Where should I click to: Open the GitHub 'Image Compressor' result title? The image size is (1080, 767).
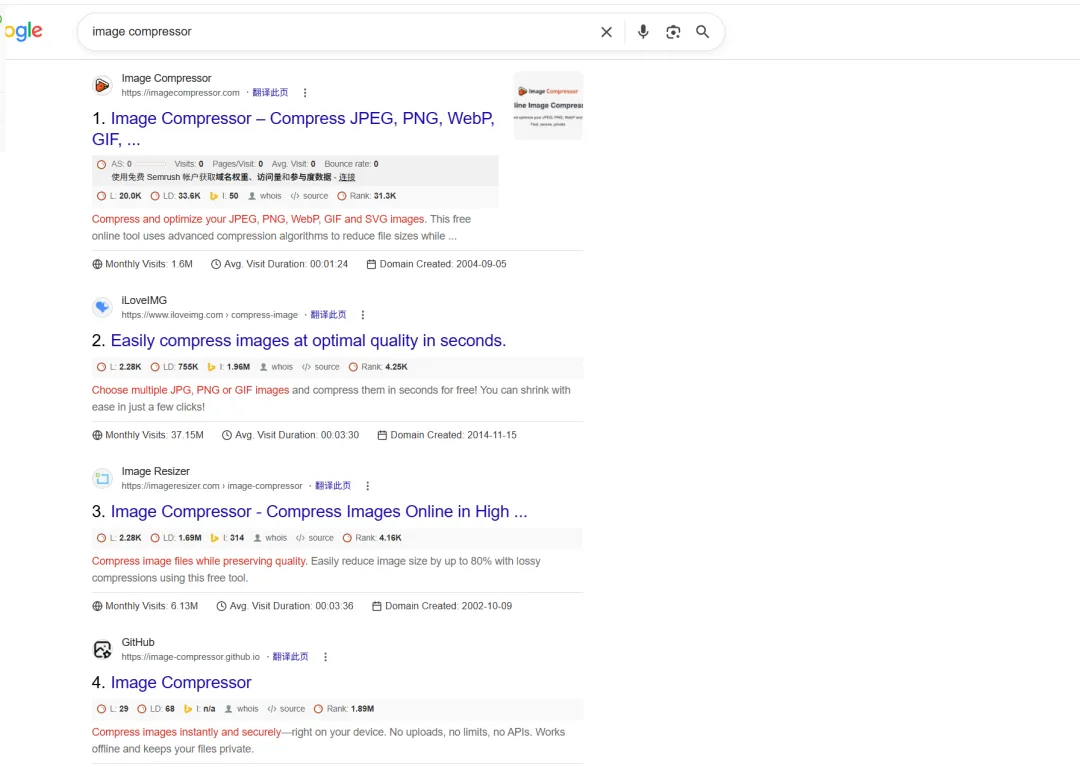[181, 682]
